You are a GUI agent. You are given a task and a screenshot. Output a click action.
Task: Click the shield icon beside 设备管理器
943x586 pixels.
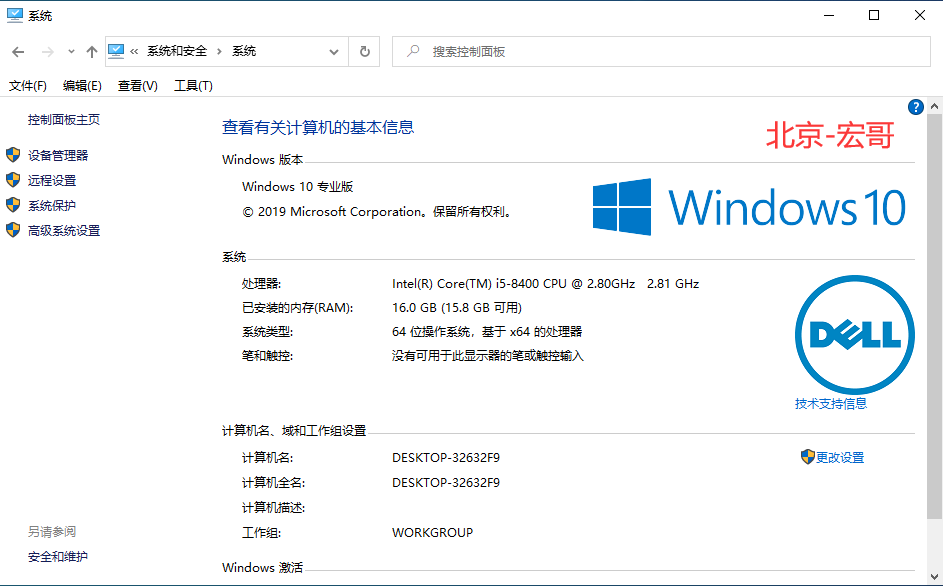pyautogui.click(x=13, y=155)
